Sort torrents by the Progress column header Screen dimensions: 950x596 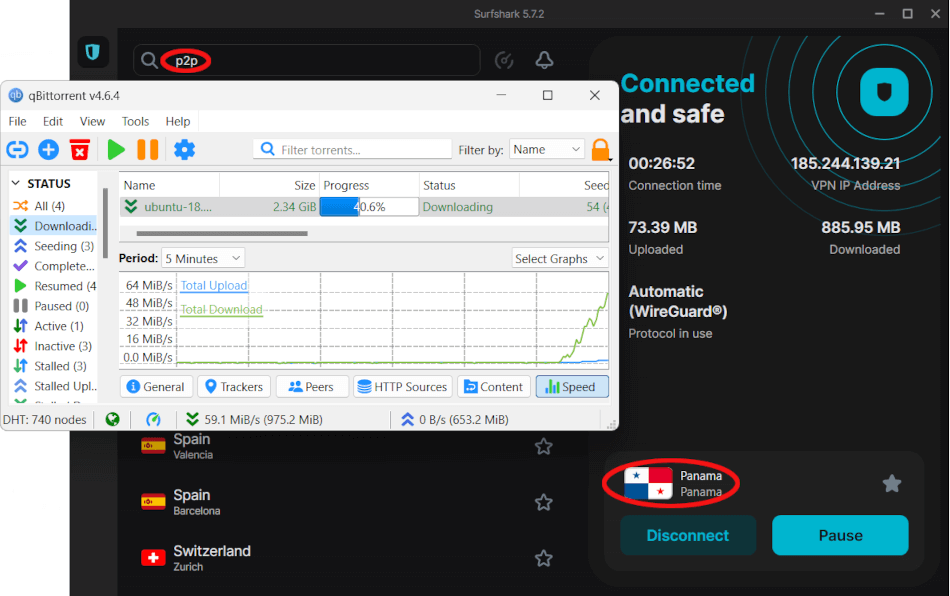(369, 185)
